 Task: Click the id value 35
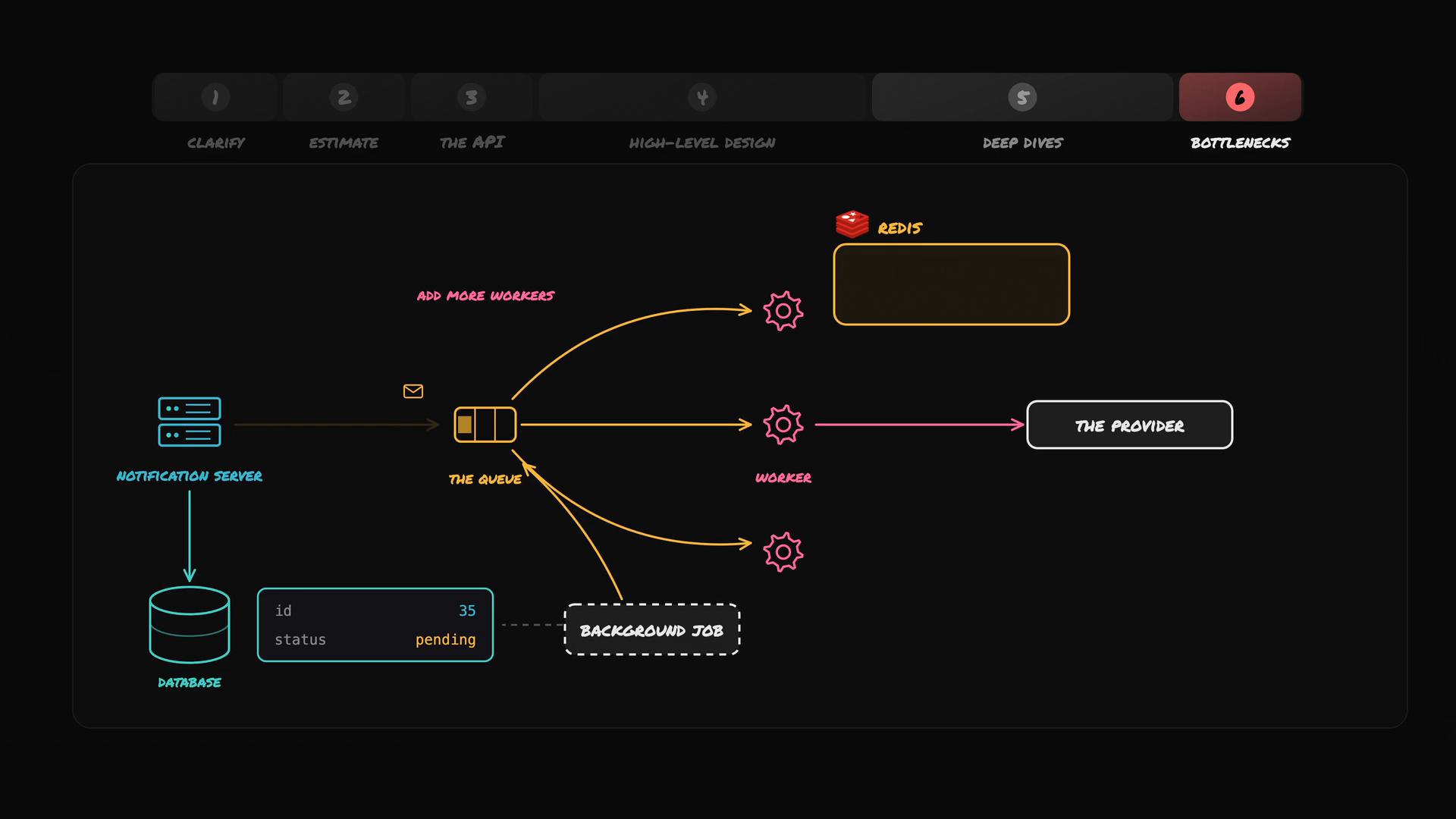(467, 610)
